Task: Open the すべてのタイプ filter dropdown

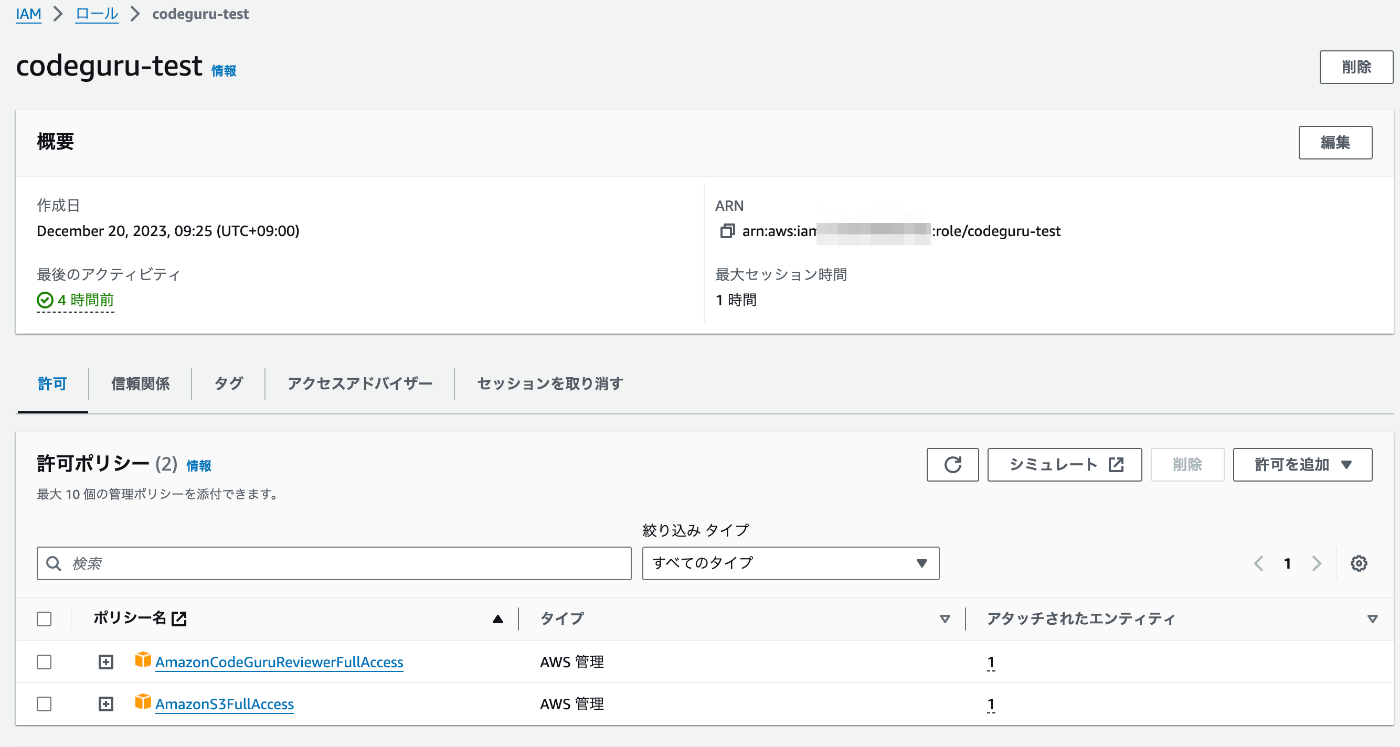Action: (791, 563)
